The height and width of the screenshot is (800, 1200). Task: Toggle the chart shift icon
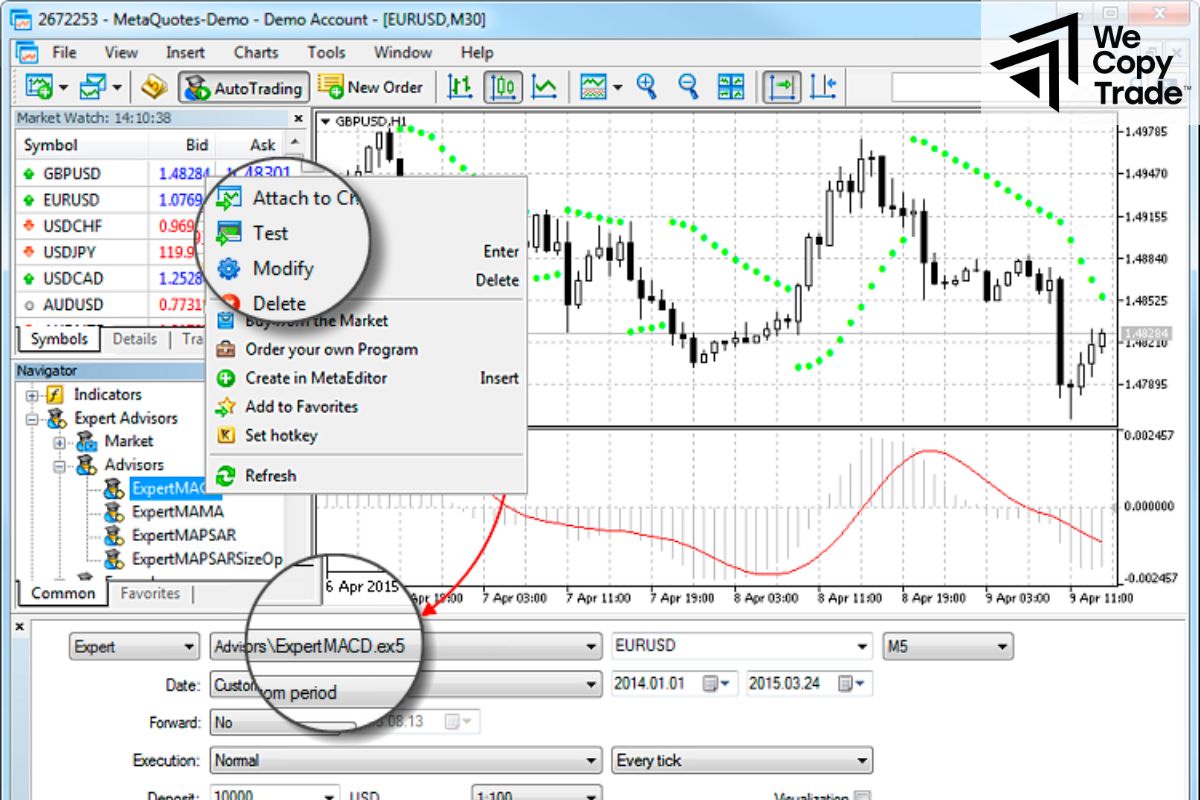pyautogui.click(x=823, y=87)
